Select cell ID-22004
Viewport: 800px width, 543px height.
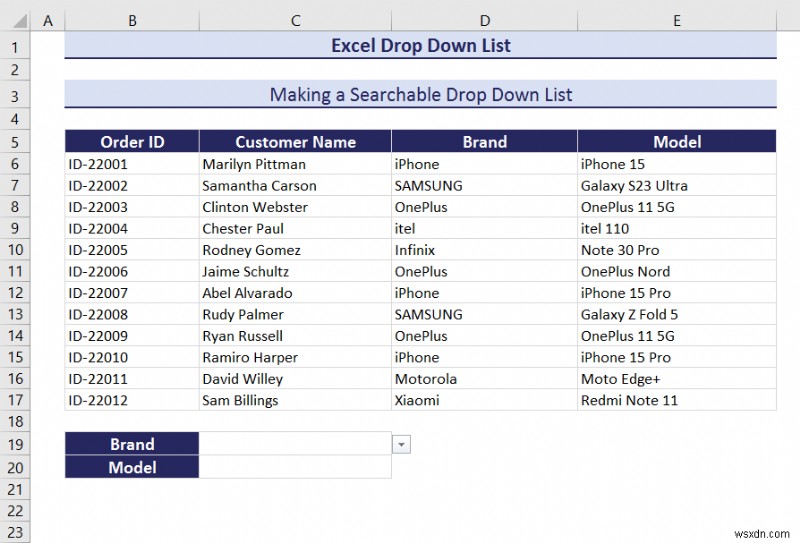[132, 228]
